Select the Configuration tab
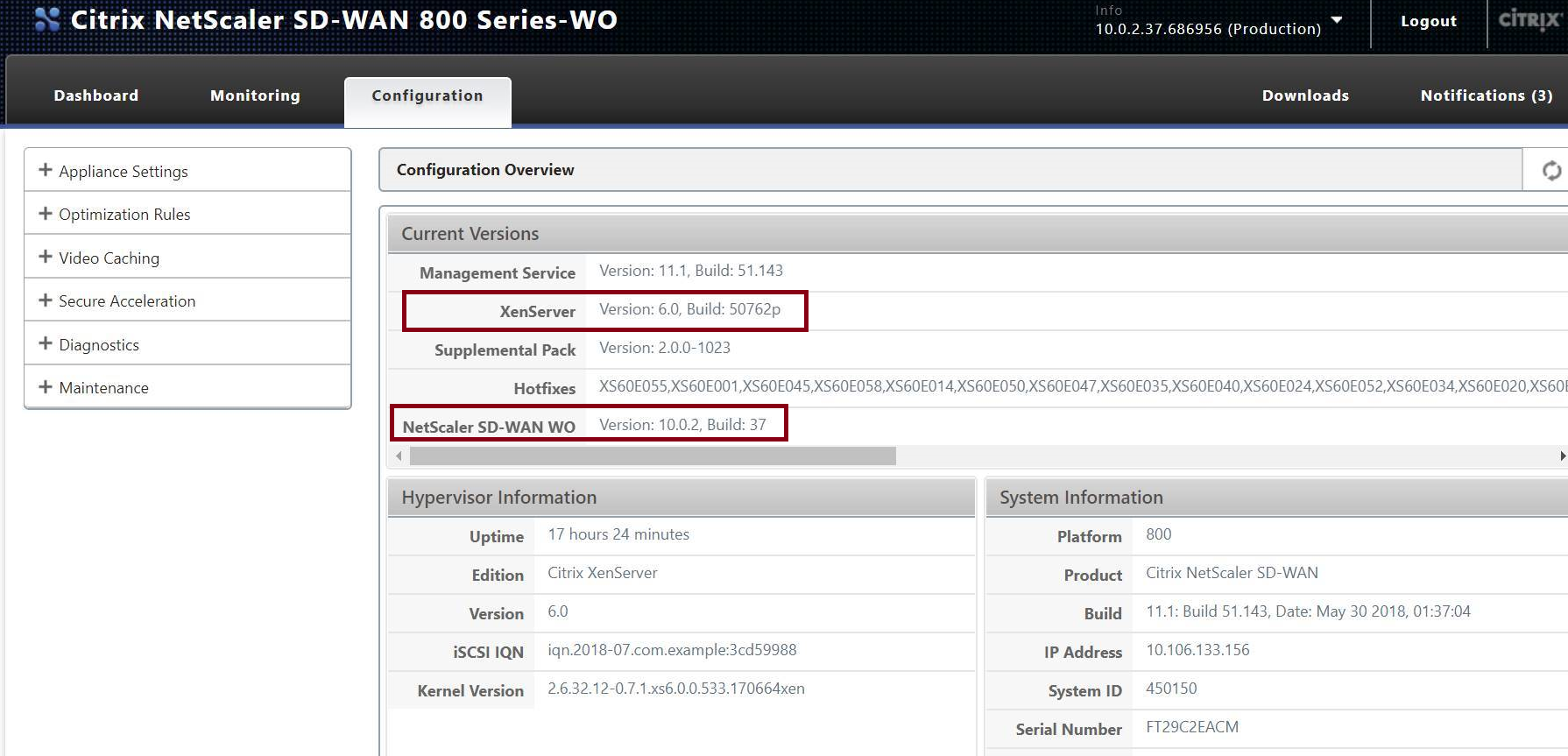The width and height of the screenshot is (1568, 756). 427,95
